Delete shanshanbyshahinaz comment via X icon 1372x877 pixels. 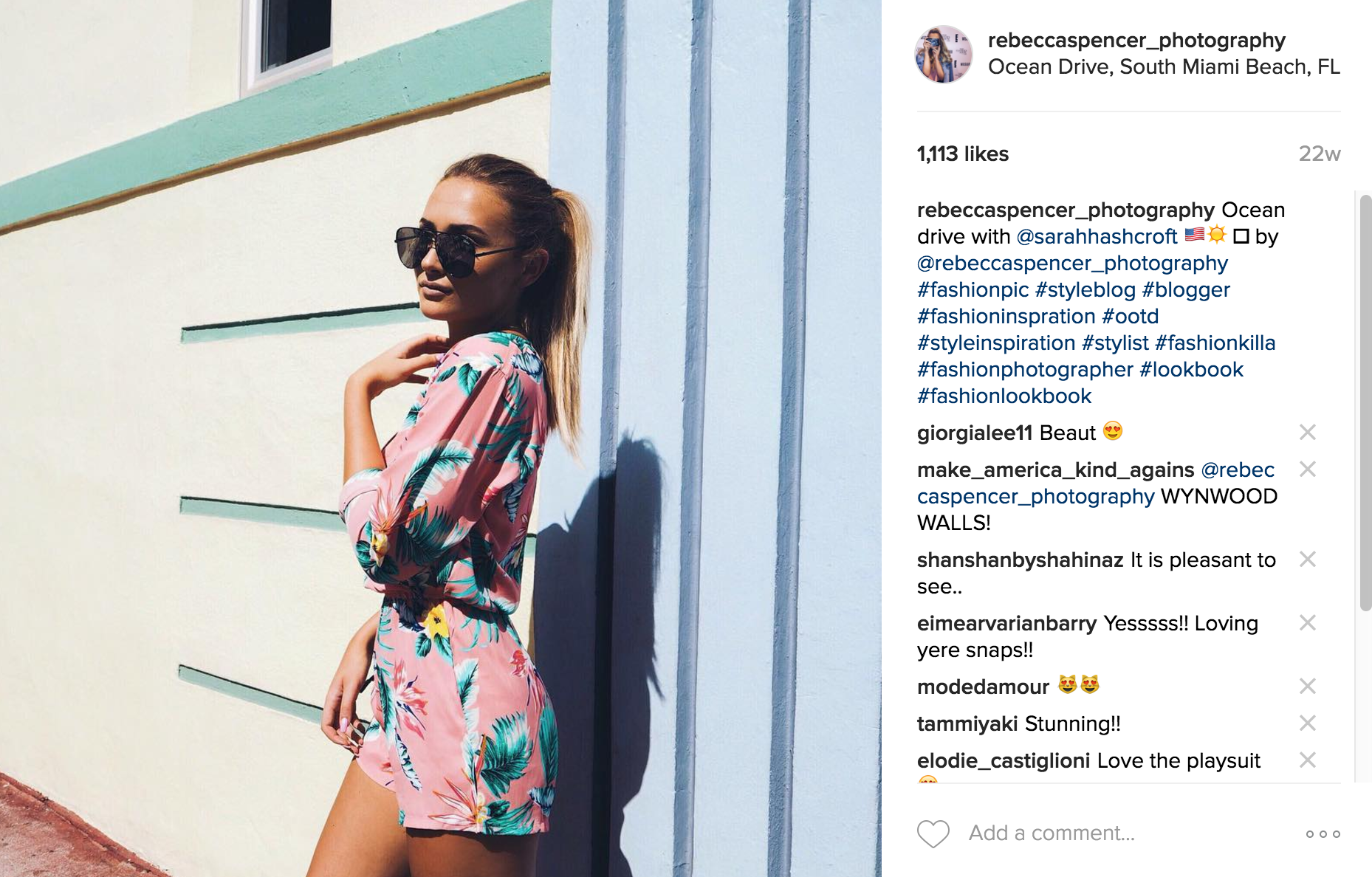click(x=1307, y=559)
